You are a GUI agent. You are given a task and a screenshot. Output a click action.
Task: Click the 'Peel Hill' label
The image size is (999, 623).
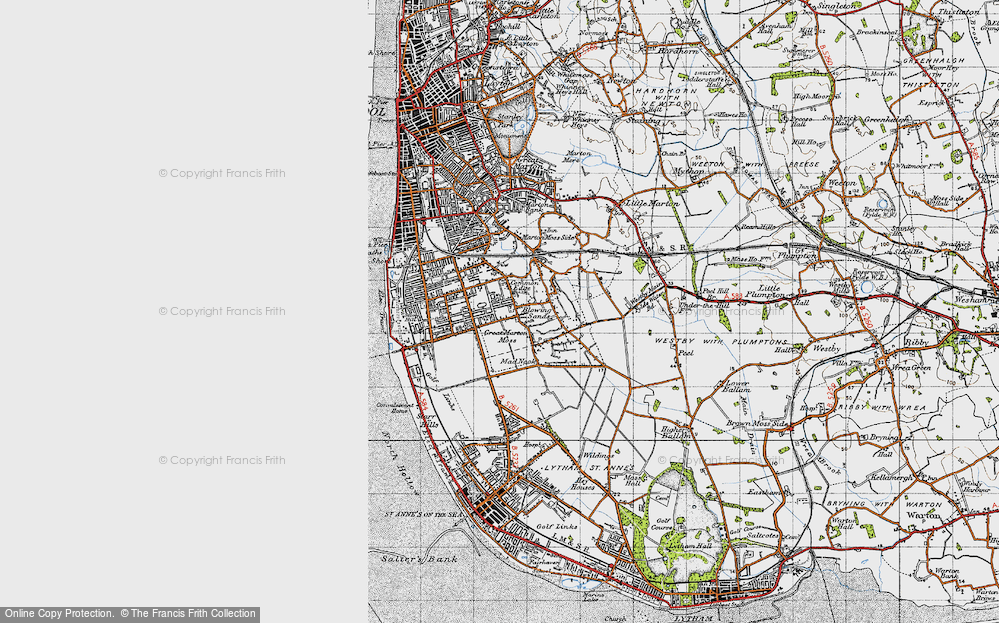pos(715,290)
